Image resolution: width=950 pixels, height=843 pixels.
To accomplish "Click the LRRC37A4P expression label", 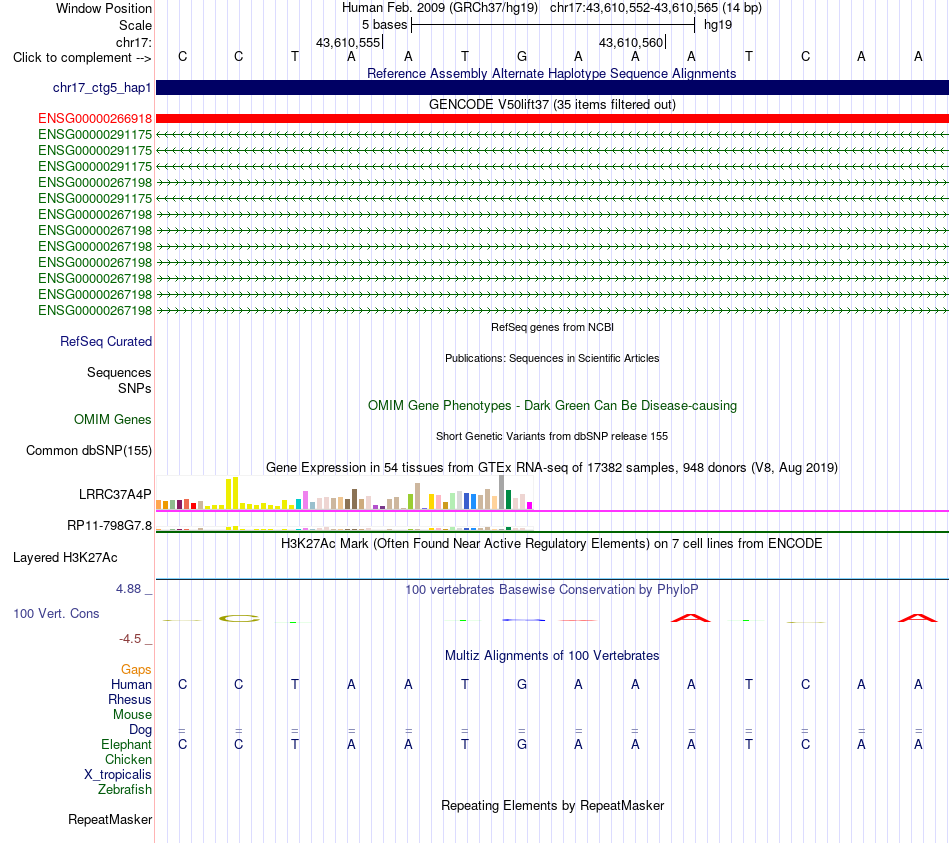I will [115, 495].
